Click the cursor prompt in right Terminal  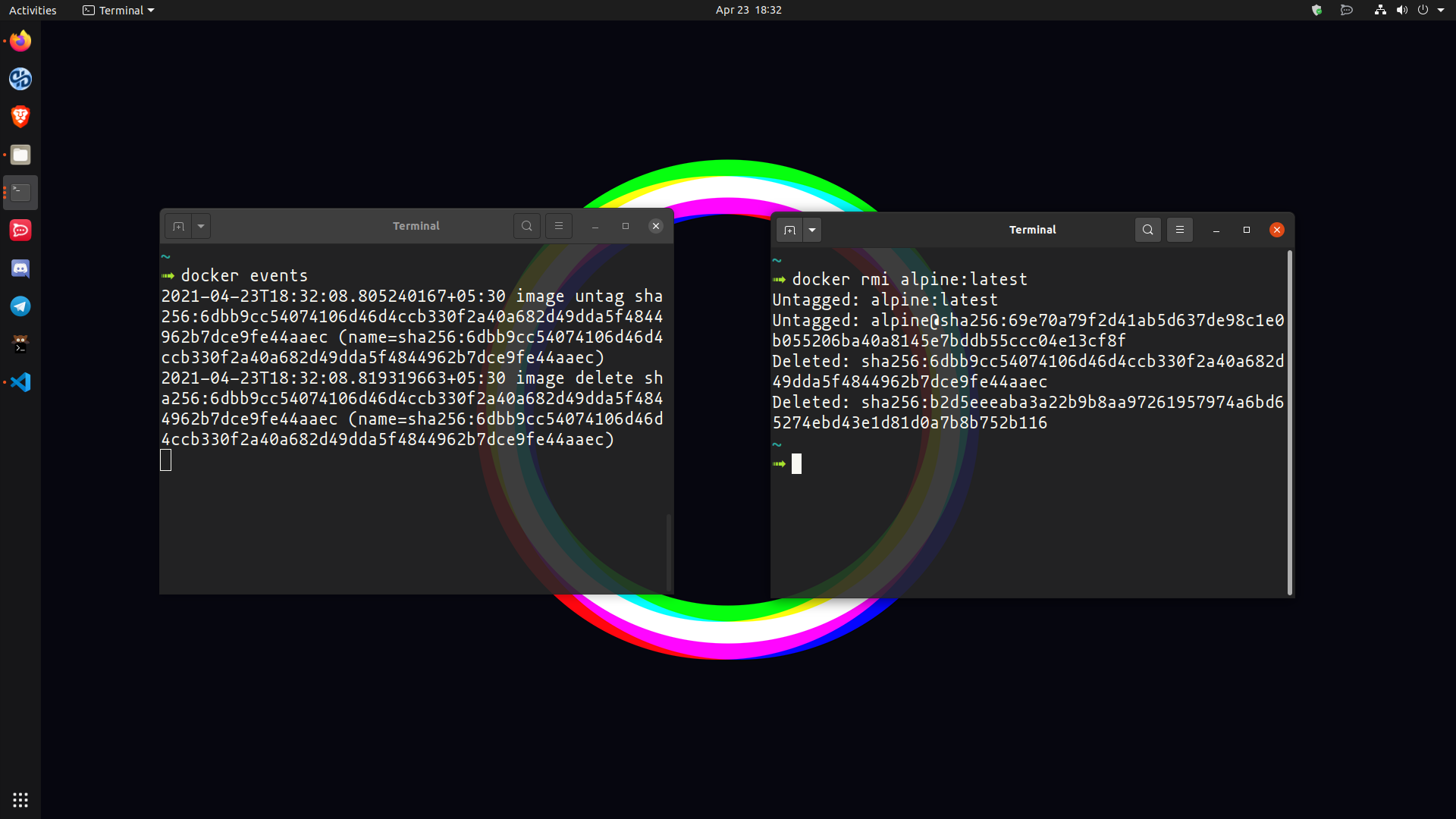tap(796, 463)
